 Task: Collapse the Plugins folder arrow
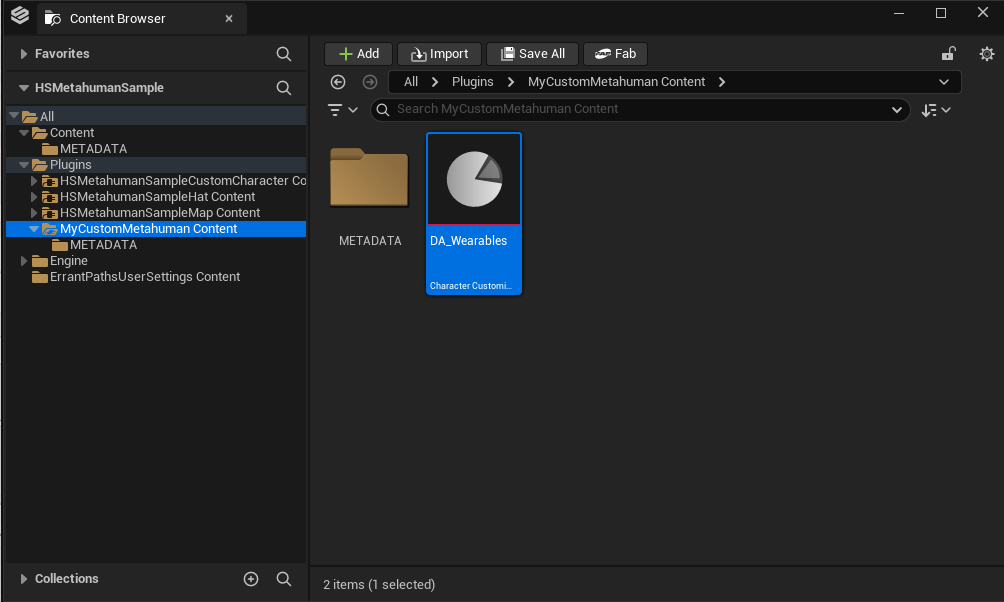coord(24,165)
